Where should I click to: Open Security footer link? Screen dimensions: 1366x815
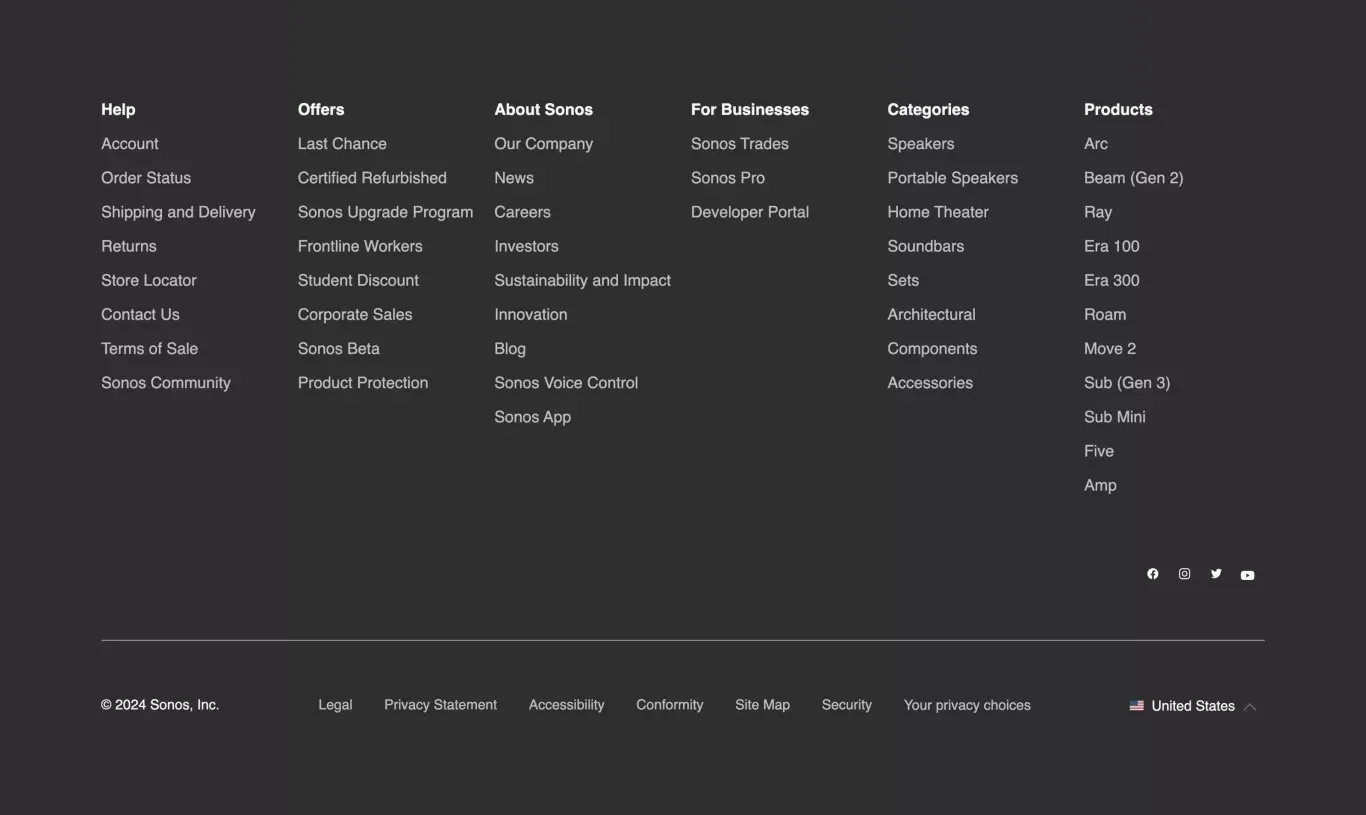pos(847,705)
